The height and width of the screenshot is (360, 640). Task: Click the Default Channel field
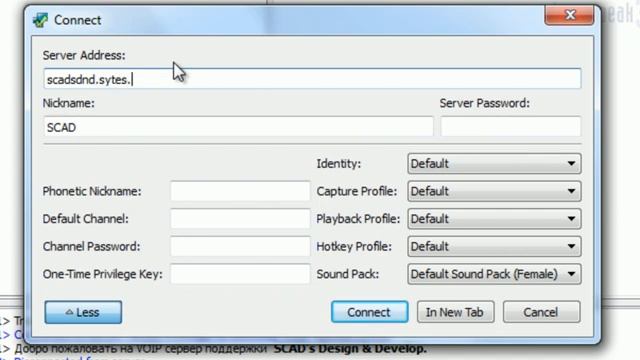(240, 219)
